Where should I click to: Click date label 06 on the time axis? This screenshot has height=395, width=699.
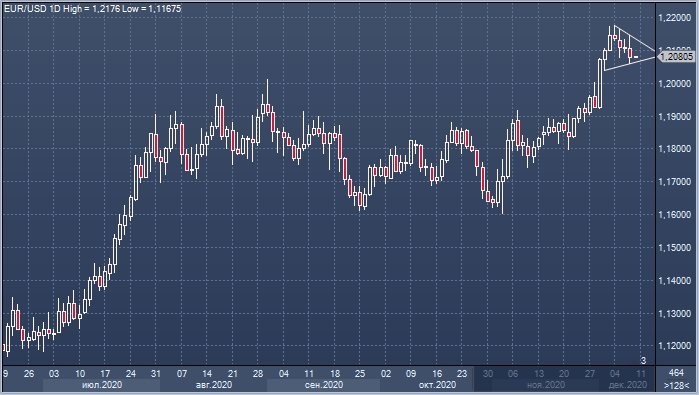(513, 374)
